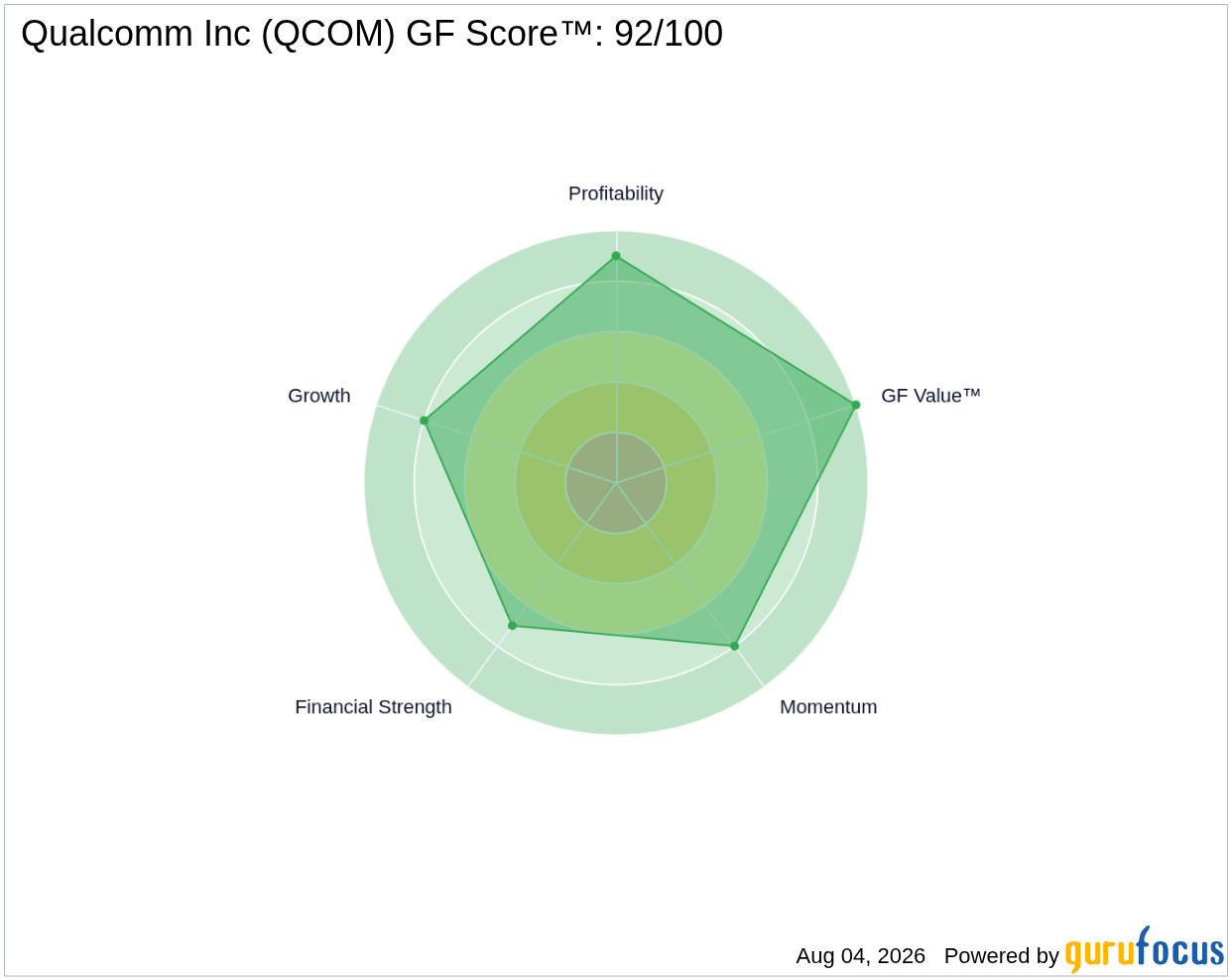Select the Growth axis label
The image size is (1232, 980).
pos(319,396)
